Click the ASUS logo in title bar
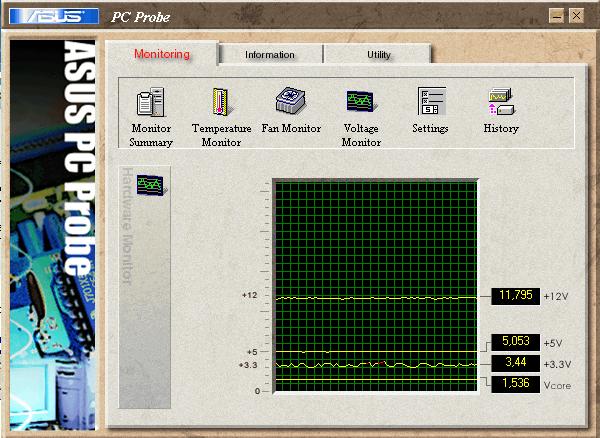 pyautogui.click(x=54, y=16)
